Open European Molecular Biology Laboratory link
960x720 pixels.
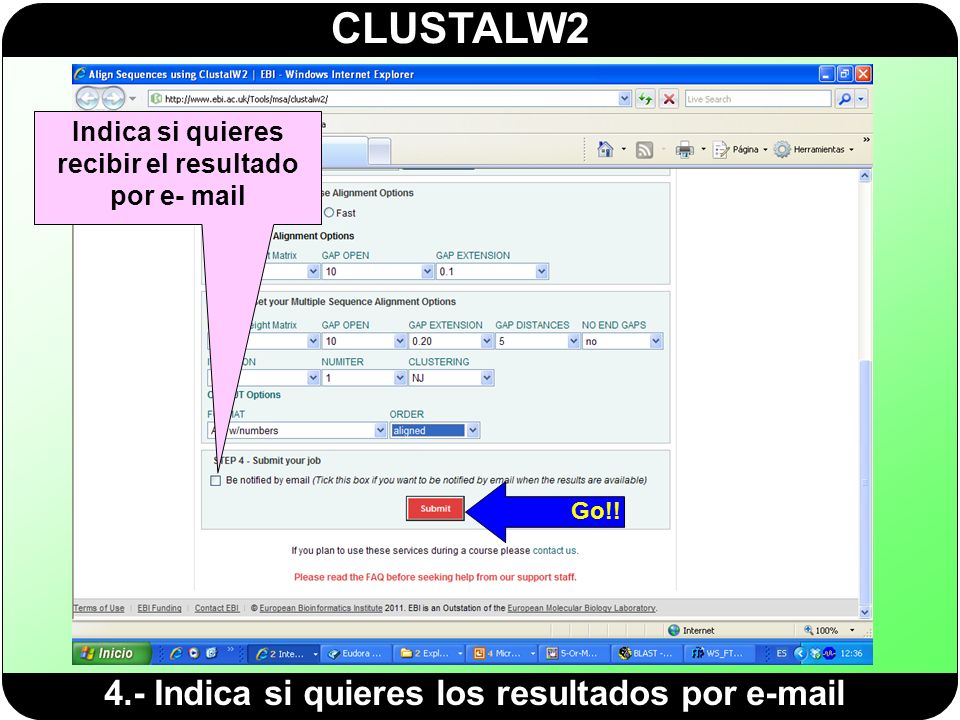pyautogui.click(x=581, y=608)
